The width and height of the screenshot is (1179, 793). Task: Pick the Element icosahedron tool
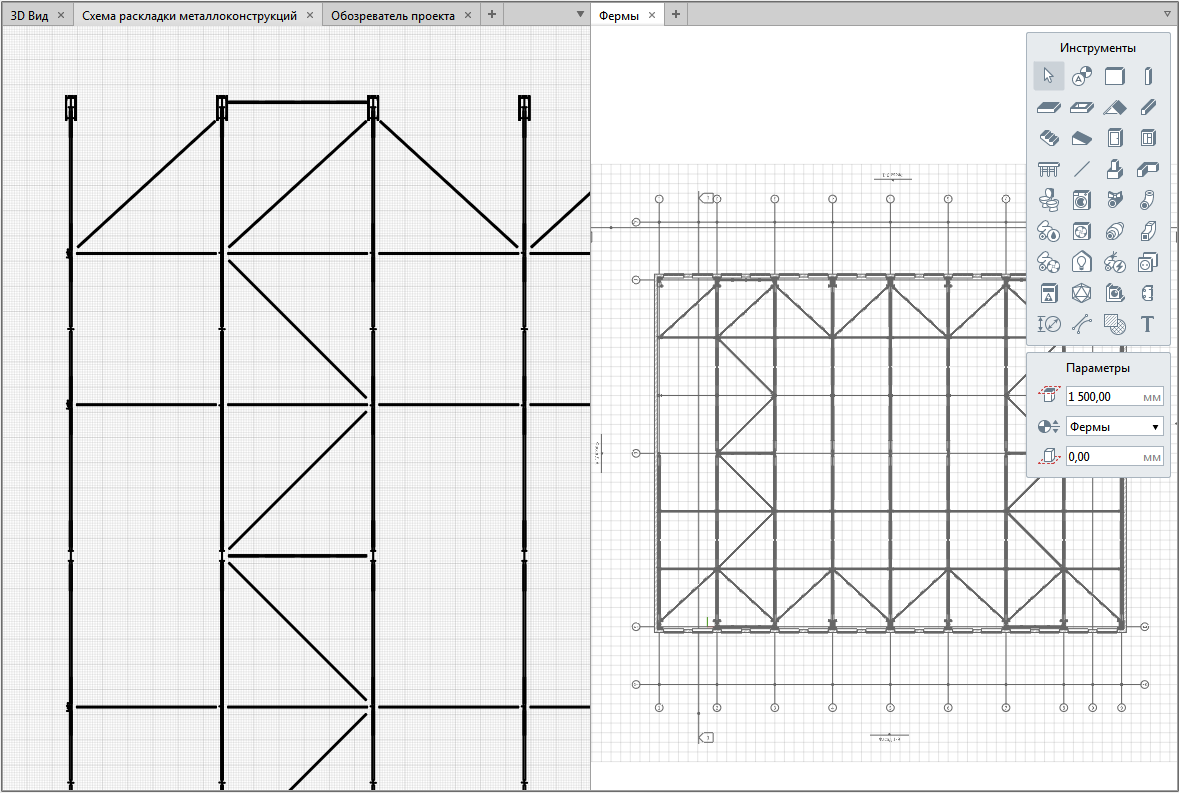point(1081,293)
